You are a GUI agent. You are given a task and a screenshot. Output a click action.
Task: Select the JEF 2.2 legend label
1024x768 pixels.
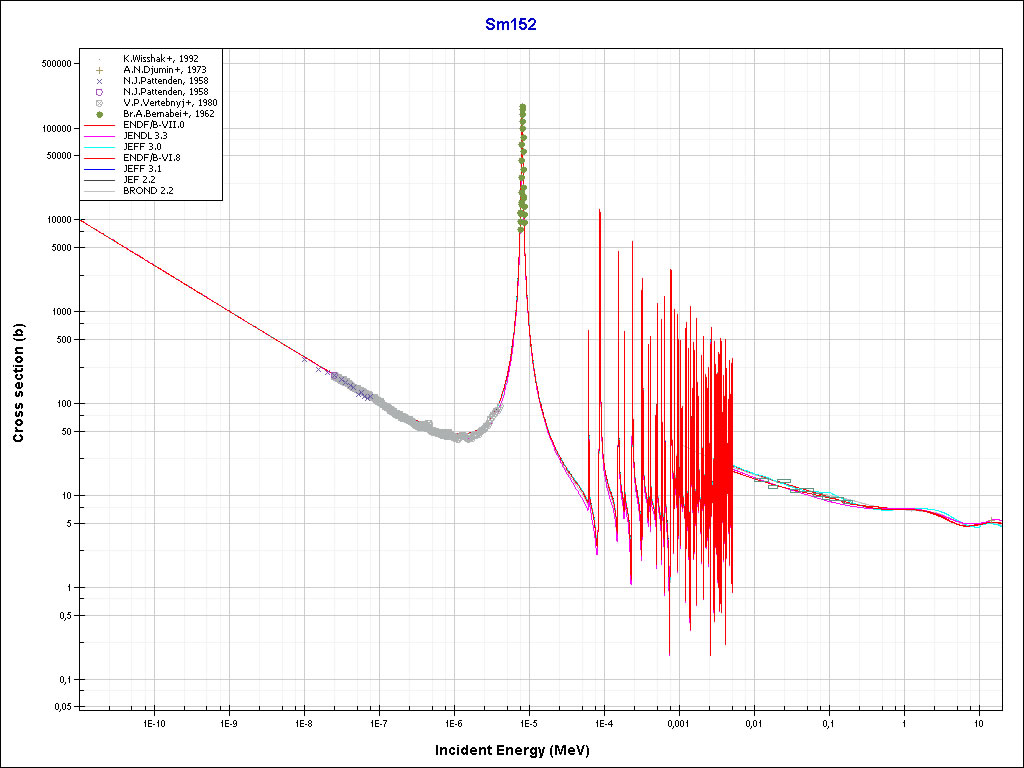click(140, 180)
